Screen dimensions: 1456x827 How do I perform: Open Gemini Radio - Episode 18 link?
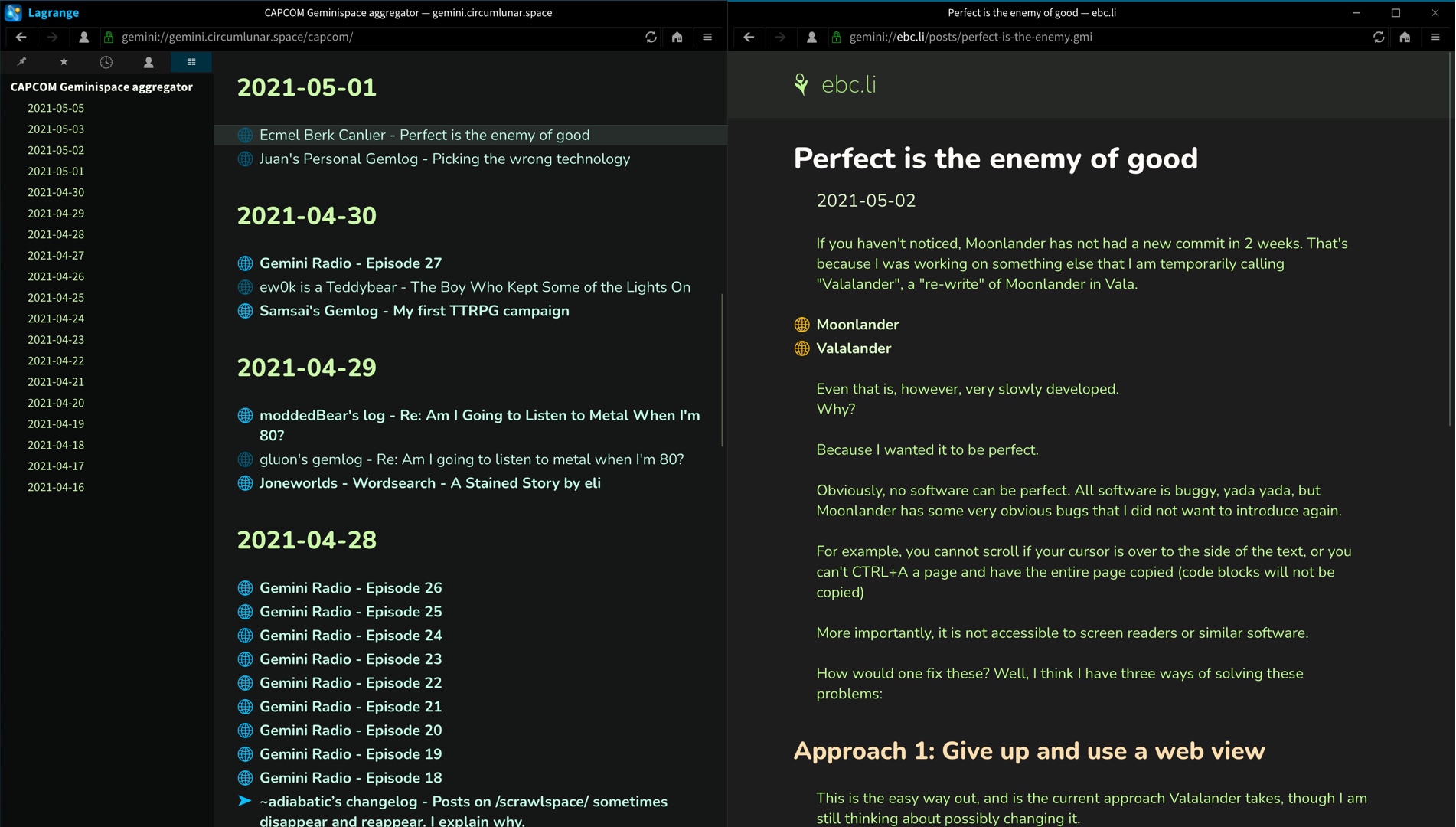tap(351, 778)
